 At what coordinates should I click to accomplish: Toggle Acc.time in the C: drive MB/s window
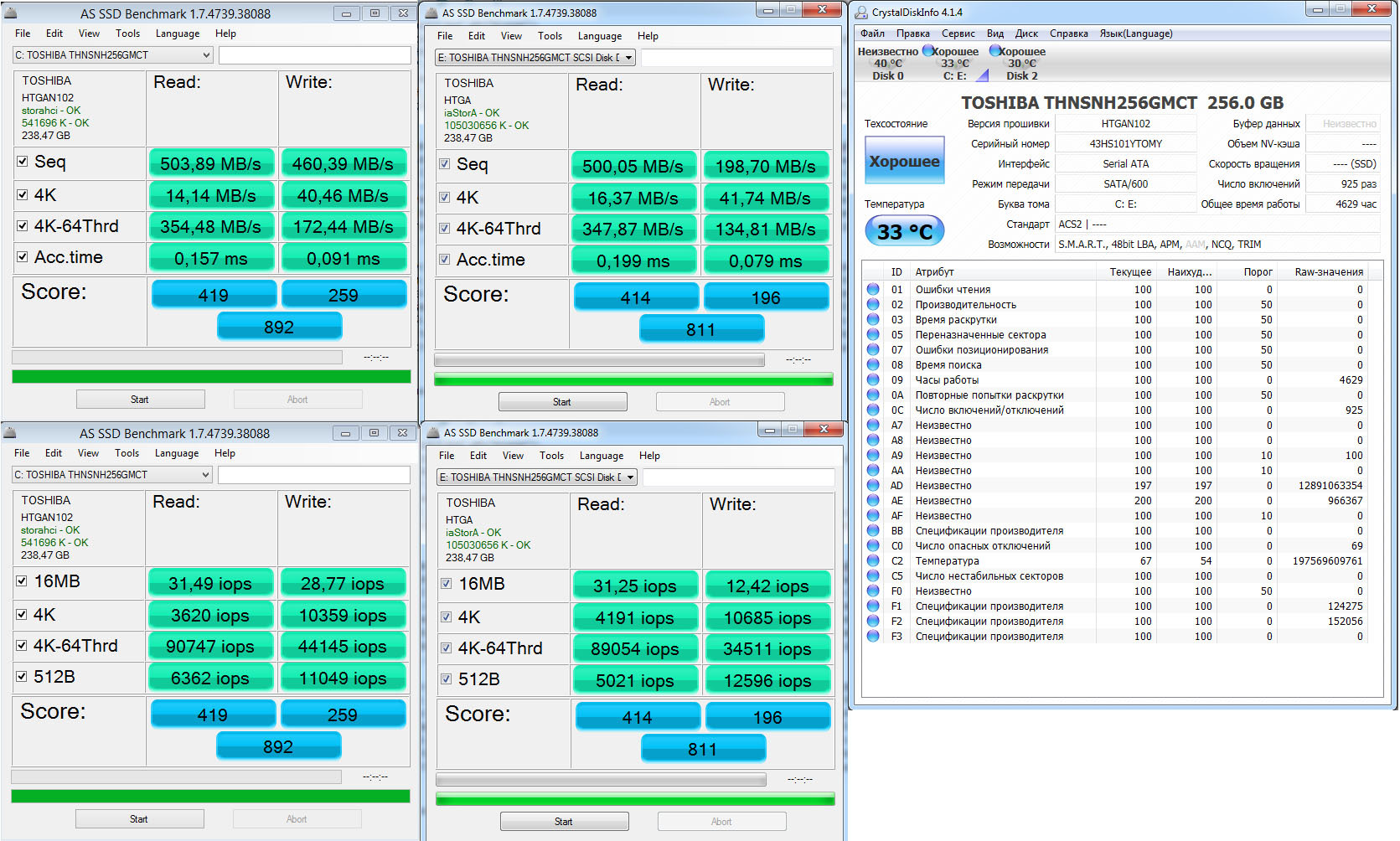pyautogui.click(x=23, y=256)
